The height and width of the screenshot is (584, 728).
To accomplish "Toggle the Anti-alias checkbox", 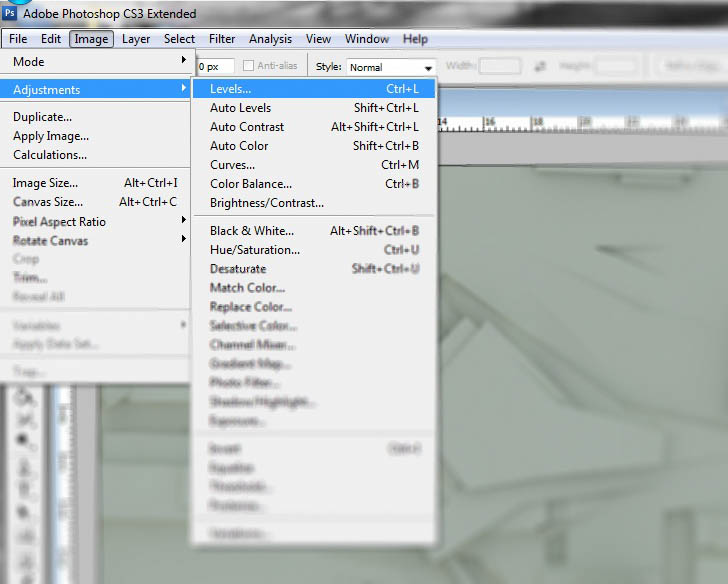I will point(248,66).
